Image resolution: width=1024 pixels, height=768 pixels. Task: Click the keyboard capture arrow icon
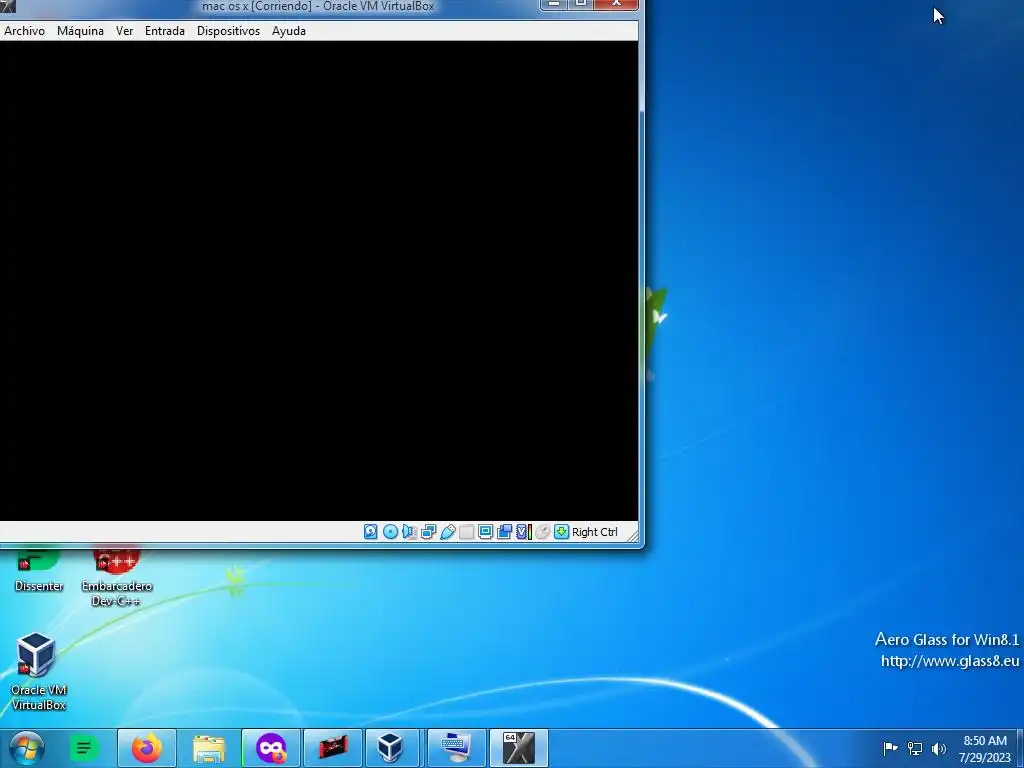tap(561, 532)
